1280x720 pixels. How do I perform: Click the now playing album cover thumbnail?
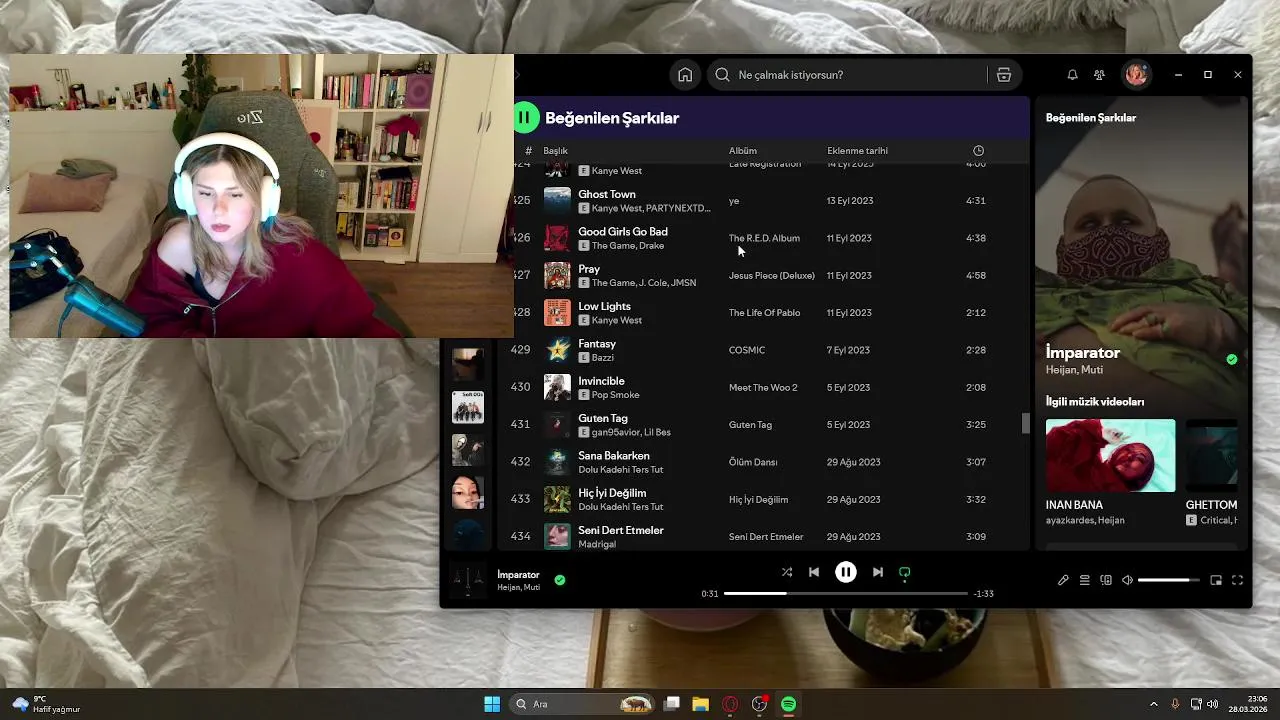(467, 580)
